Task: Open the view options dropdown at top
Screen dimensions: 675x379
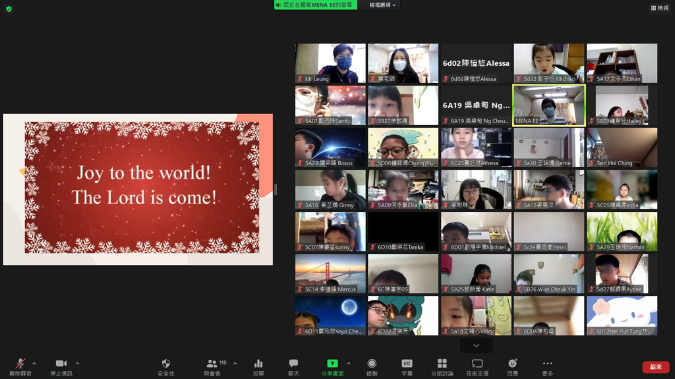Action: [383, 5]
